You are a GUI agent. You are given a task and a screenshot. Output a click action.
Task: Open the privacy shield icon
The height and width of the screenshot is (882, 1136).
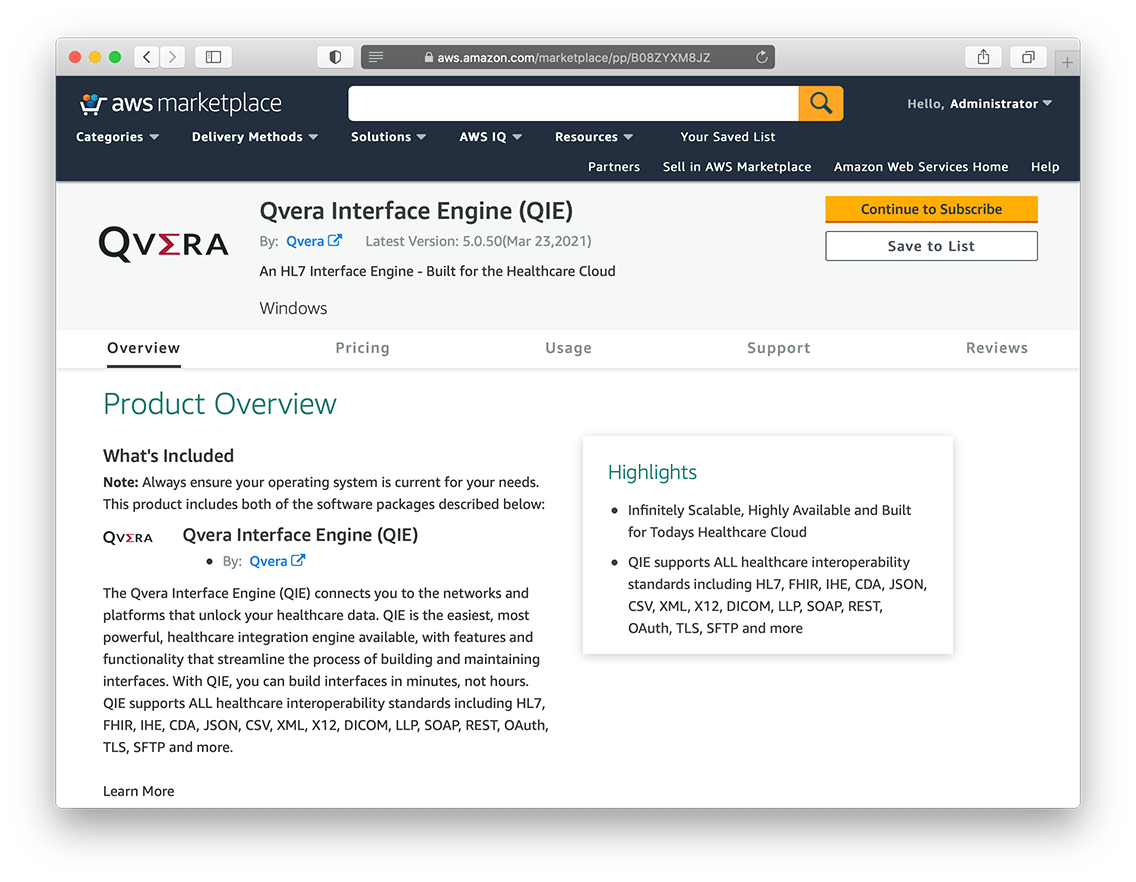(x=335, y=57)
